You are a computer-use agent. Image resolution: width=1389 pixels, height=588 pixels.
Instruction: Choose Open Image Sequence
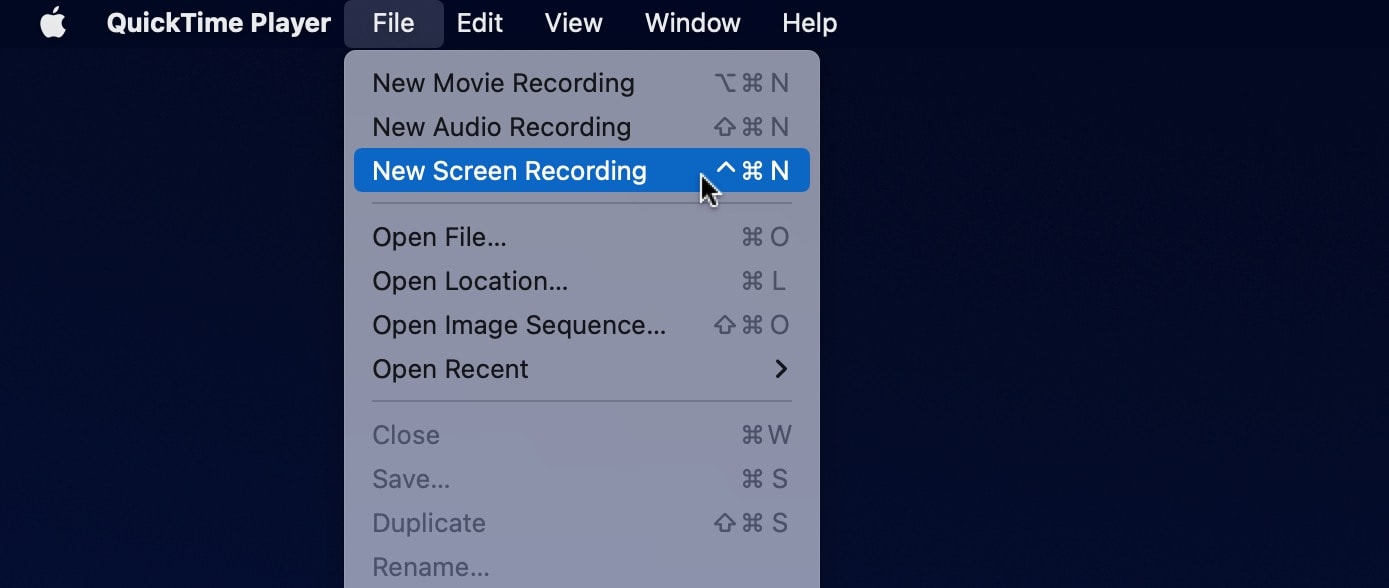click(518, 325)
